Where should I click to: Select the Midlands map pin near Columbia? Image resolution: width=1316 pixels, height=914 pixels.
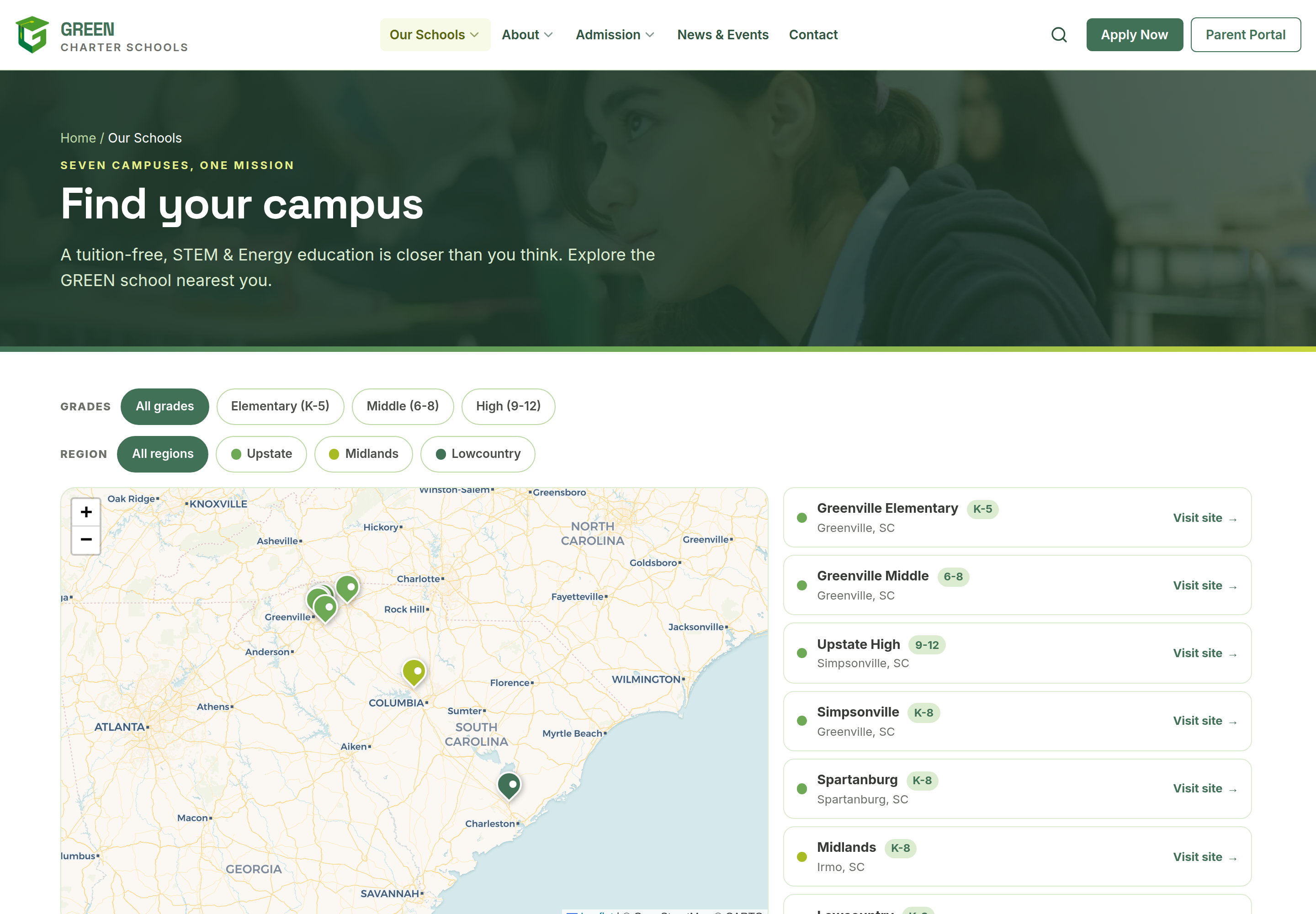tap(414, 672)
